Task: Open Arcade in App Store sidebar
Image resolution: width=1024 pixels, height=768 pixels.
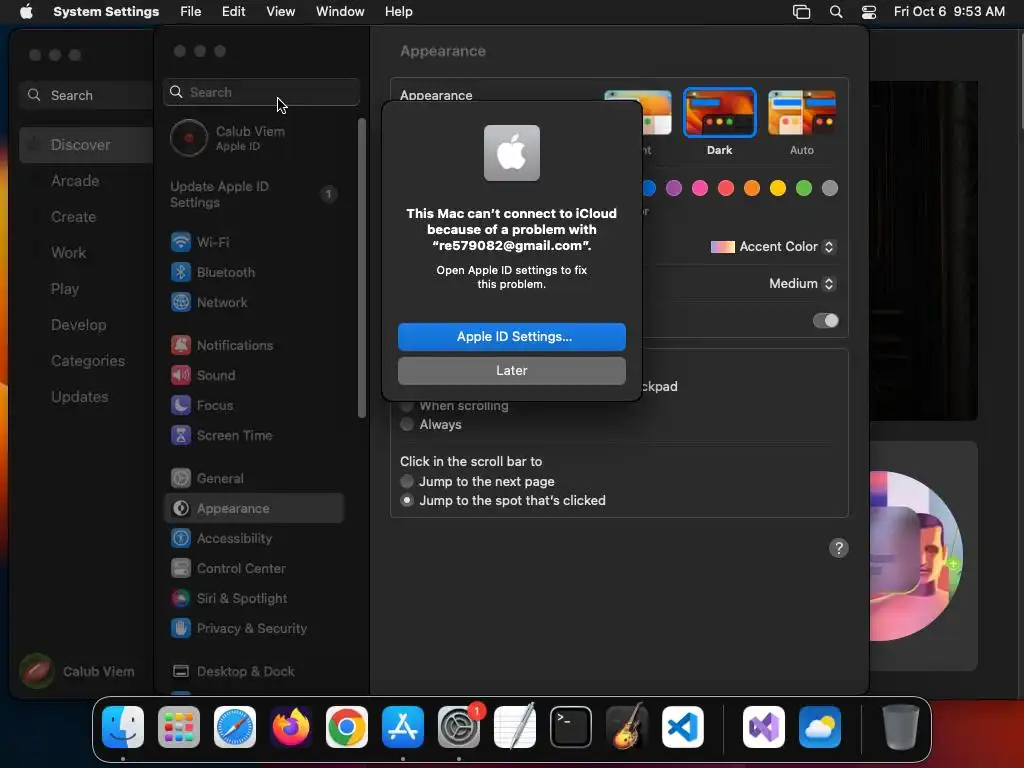Action: [75, 181]
